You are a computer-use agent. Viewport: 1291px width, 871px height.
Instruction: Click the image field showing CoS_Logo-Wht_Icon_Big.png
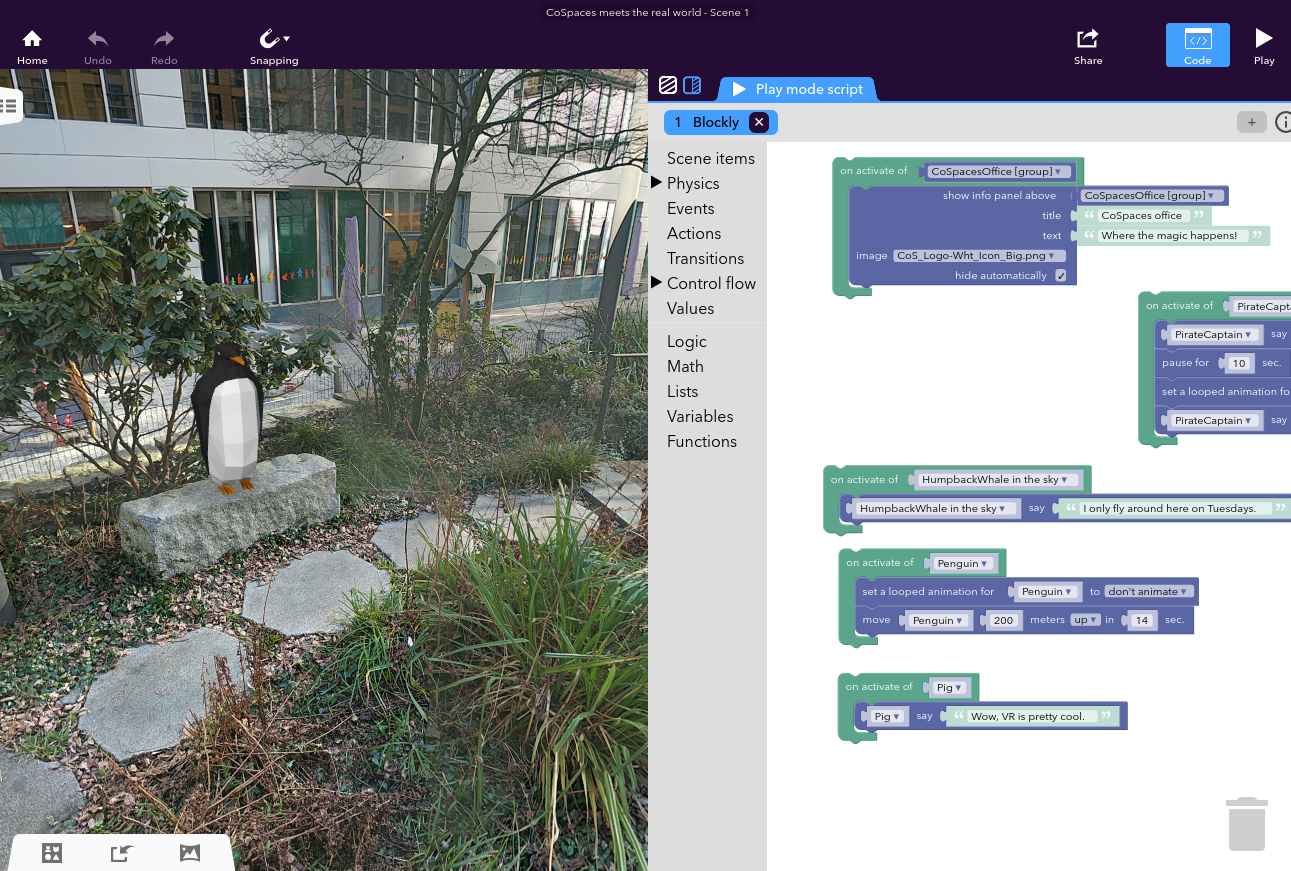click(978, 255)
